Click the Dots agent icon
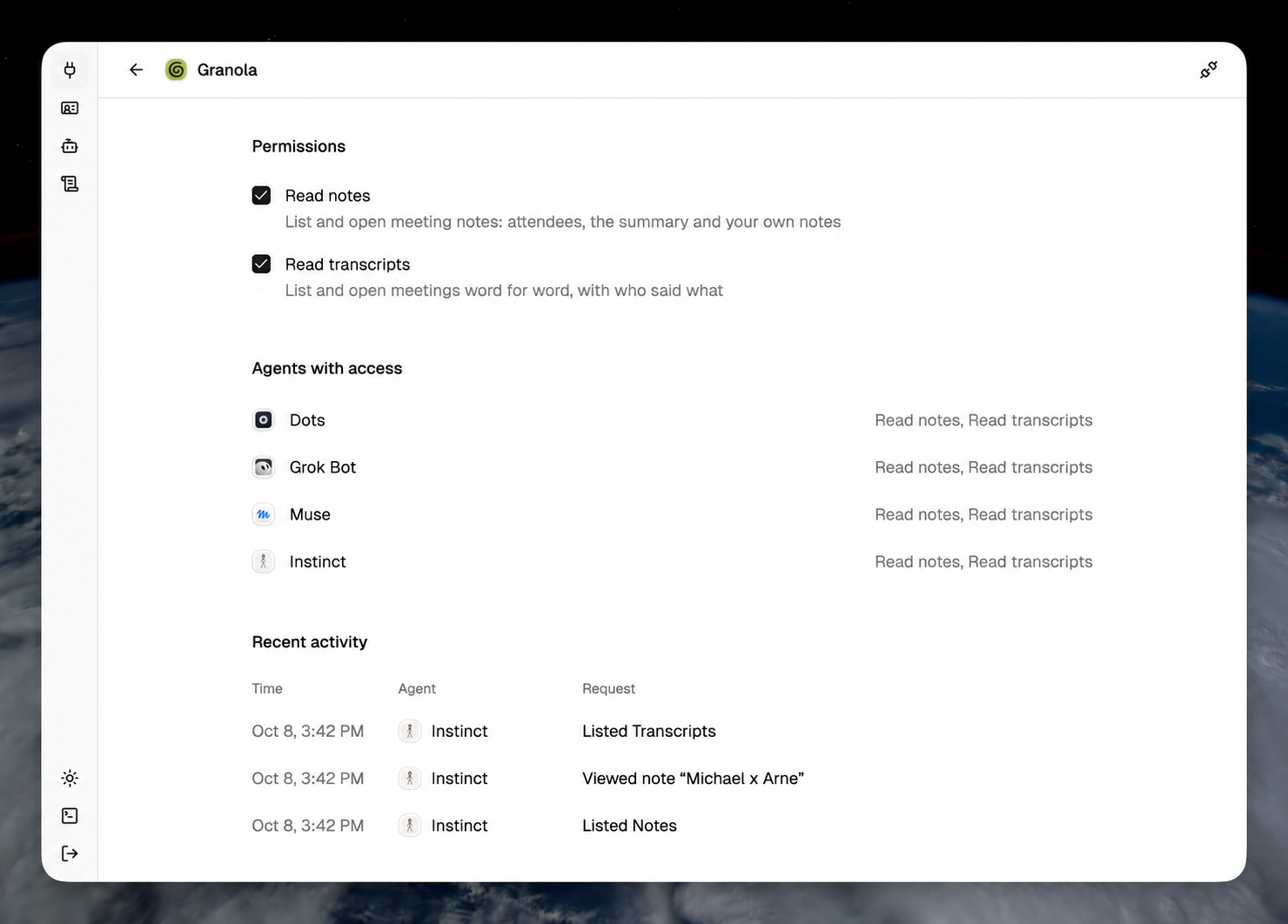This screenshot has width=1288, height=924. point(263,420)
